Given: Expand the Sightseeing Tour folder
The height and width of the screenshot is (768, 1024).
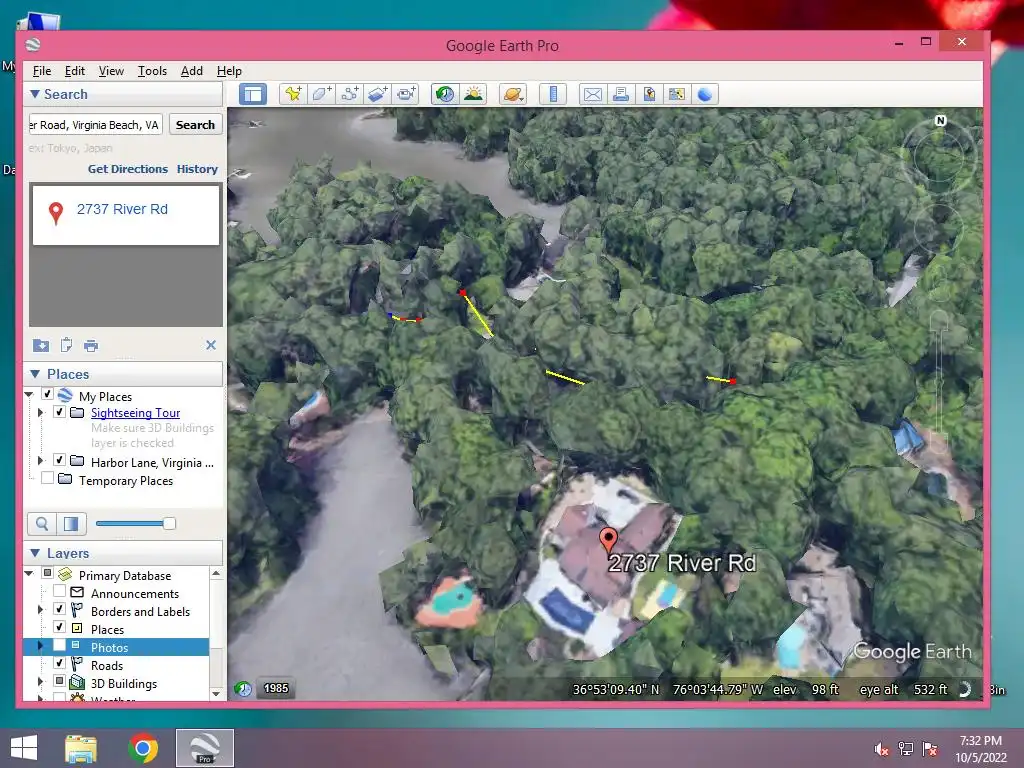Looking at the screenshot, I should point(40,413).
